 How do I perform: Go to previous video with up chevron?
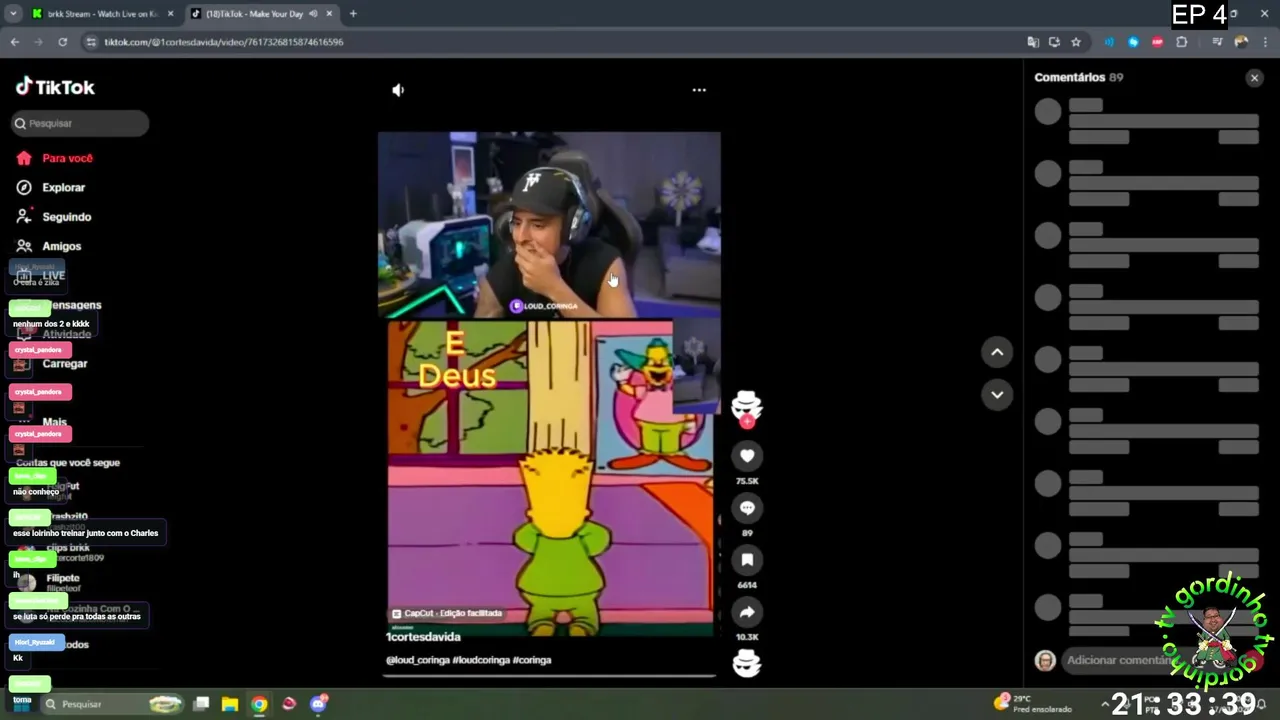click(997, 352)
